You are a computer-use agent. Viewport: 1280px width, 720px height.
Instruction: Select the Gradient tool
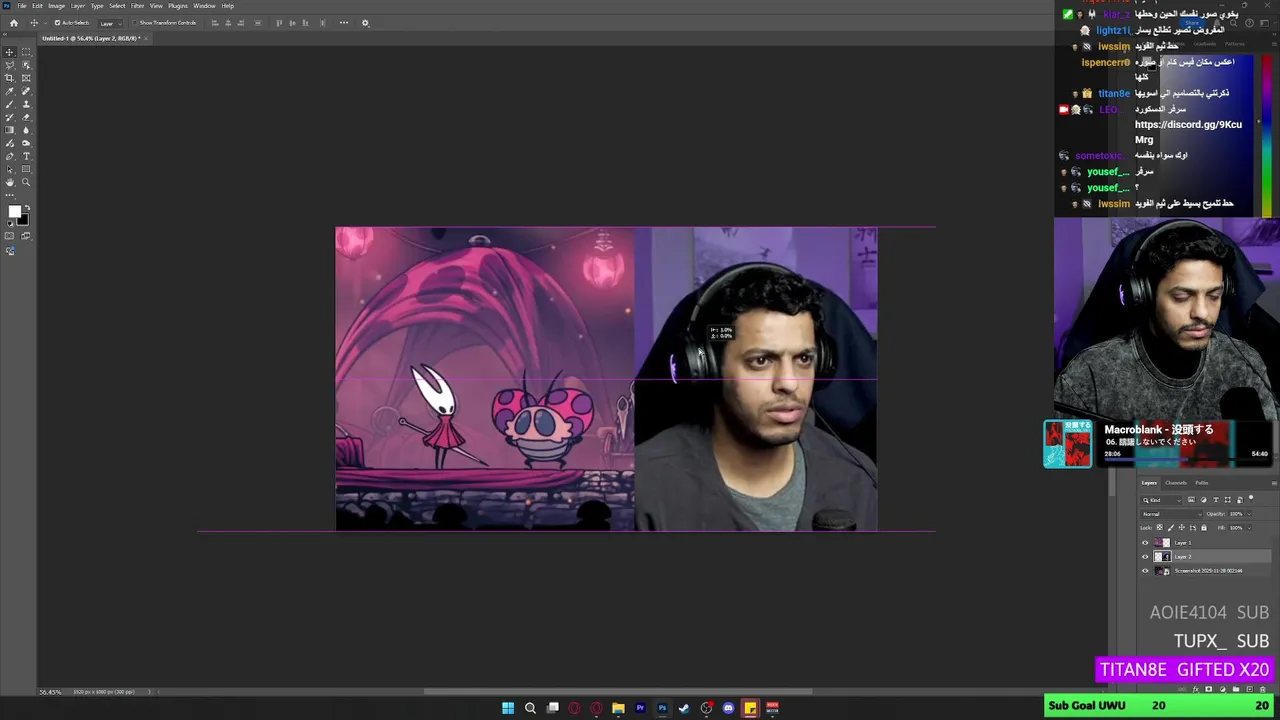point(10,130)
